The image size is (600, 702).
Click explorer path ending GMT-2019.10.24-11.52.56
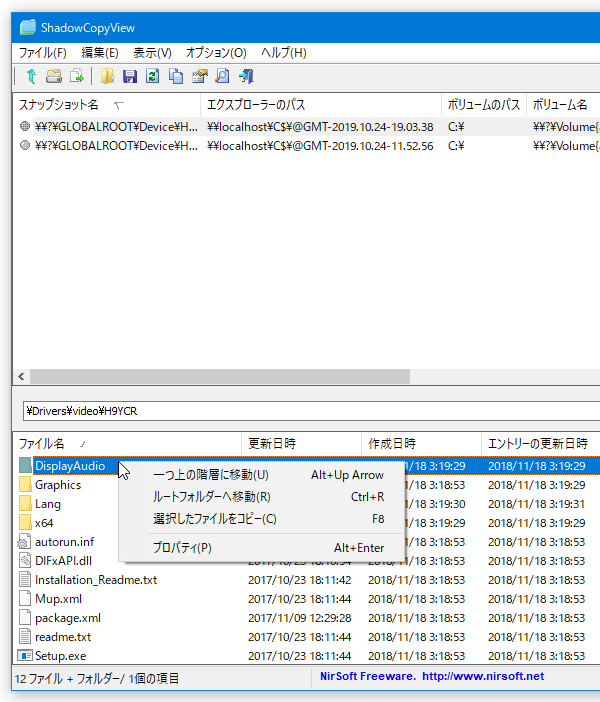(x=320, y=146)
